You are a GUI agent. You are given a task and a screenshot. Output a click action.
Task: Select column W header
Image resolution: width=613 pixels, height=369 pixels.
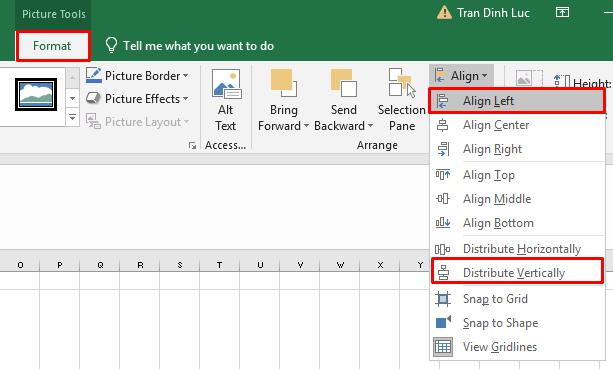point(340,265)
